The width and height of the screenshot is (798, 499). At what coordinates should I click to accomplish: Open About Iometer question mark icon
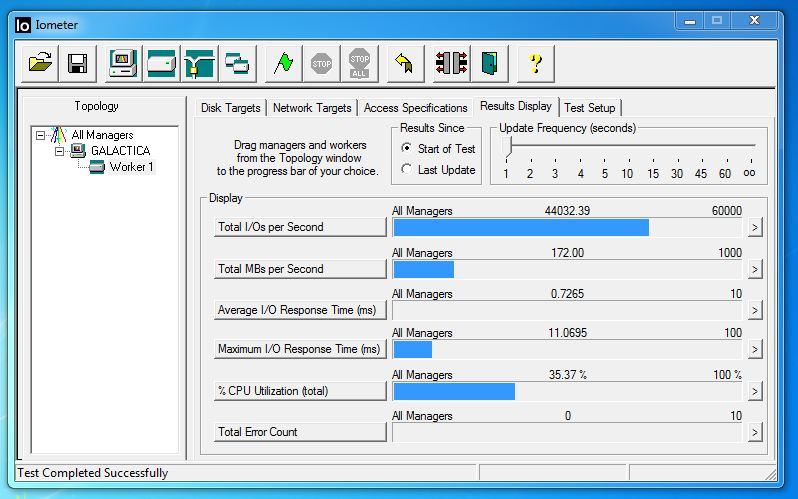click(x=535, y=63)
